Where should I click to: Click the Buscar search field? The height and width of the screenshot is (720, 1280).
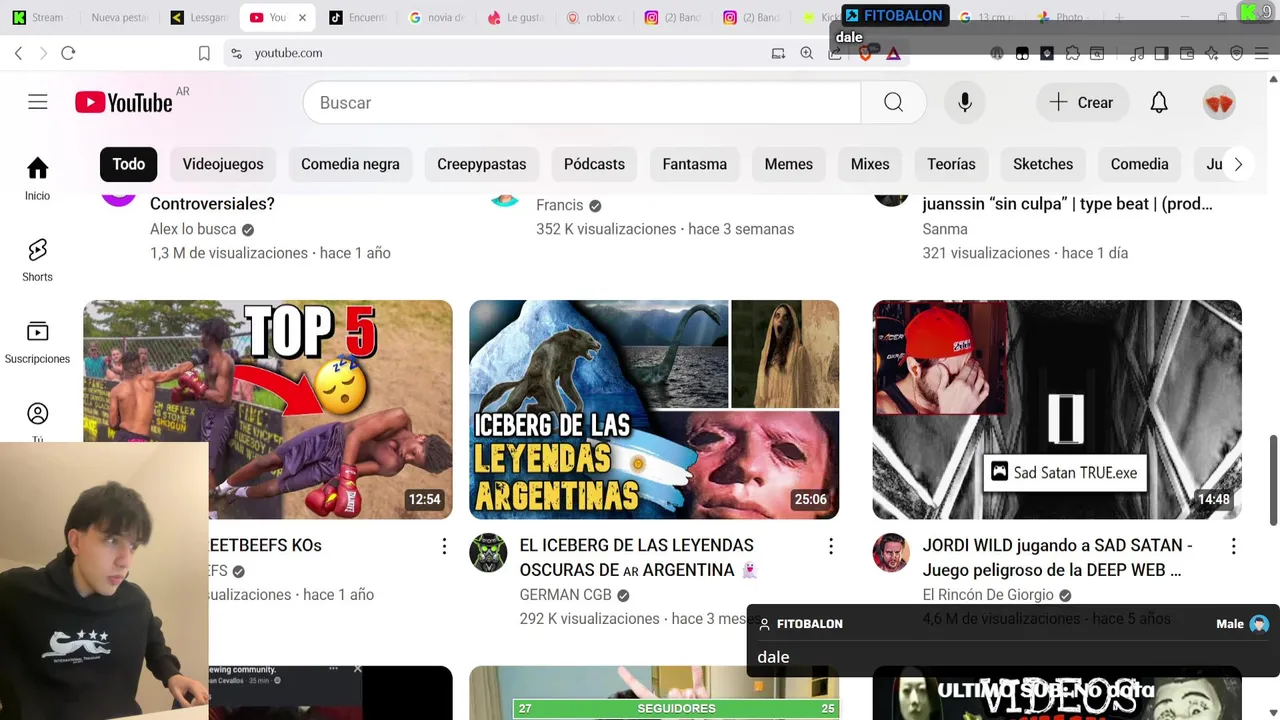click(582, 102)
